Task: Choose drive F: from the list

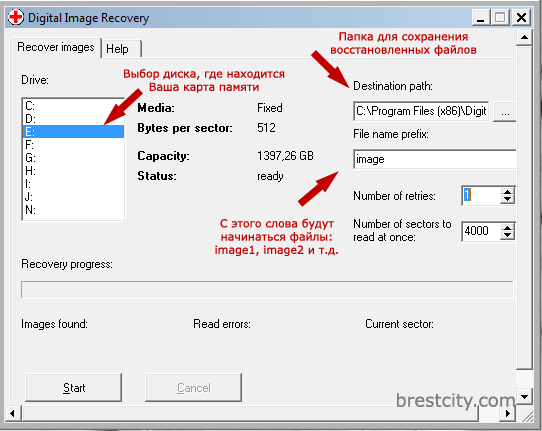Action: coord(73,145)
